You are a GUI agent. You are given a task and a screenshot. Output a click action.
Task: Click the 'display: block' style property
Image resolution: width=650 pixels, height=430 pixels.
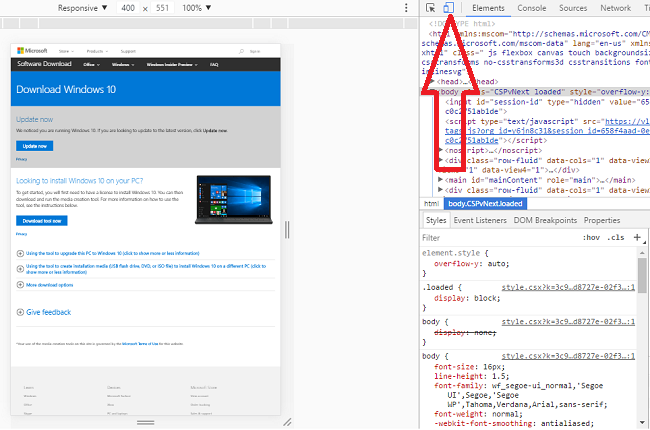click(467, 298)
